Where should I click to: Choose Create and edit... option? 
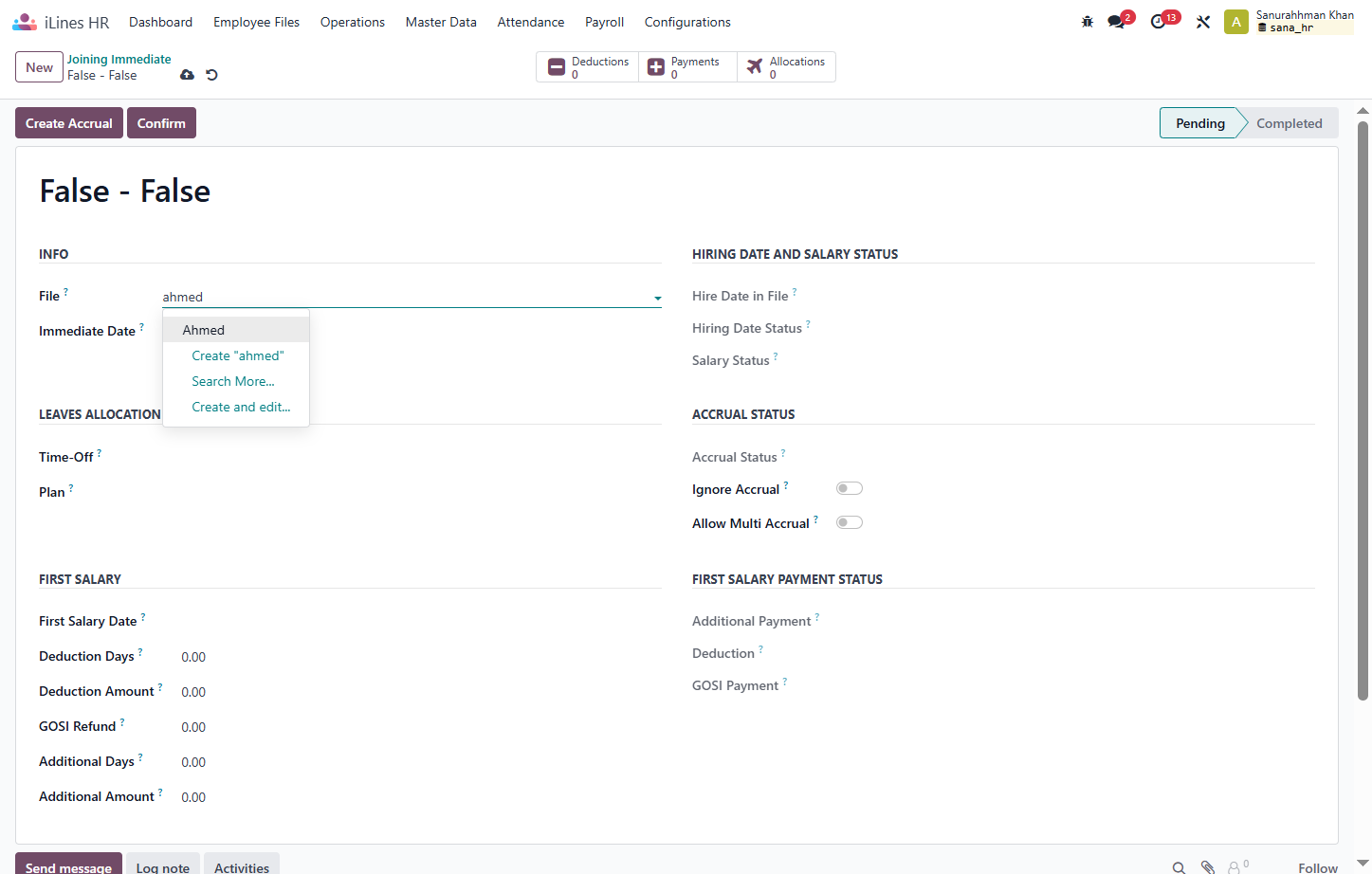click(236, 407)
